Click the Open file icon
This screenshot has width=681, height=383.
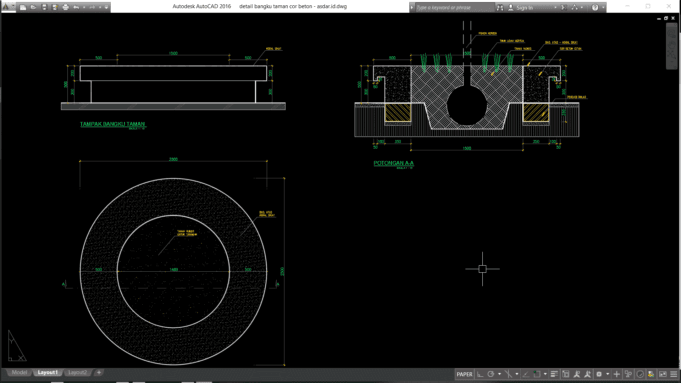coord(33,7)
